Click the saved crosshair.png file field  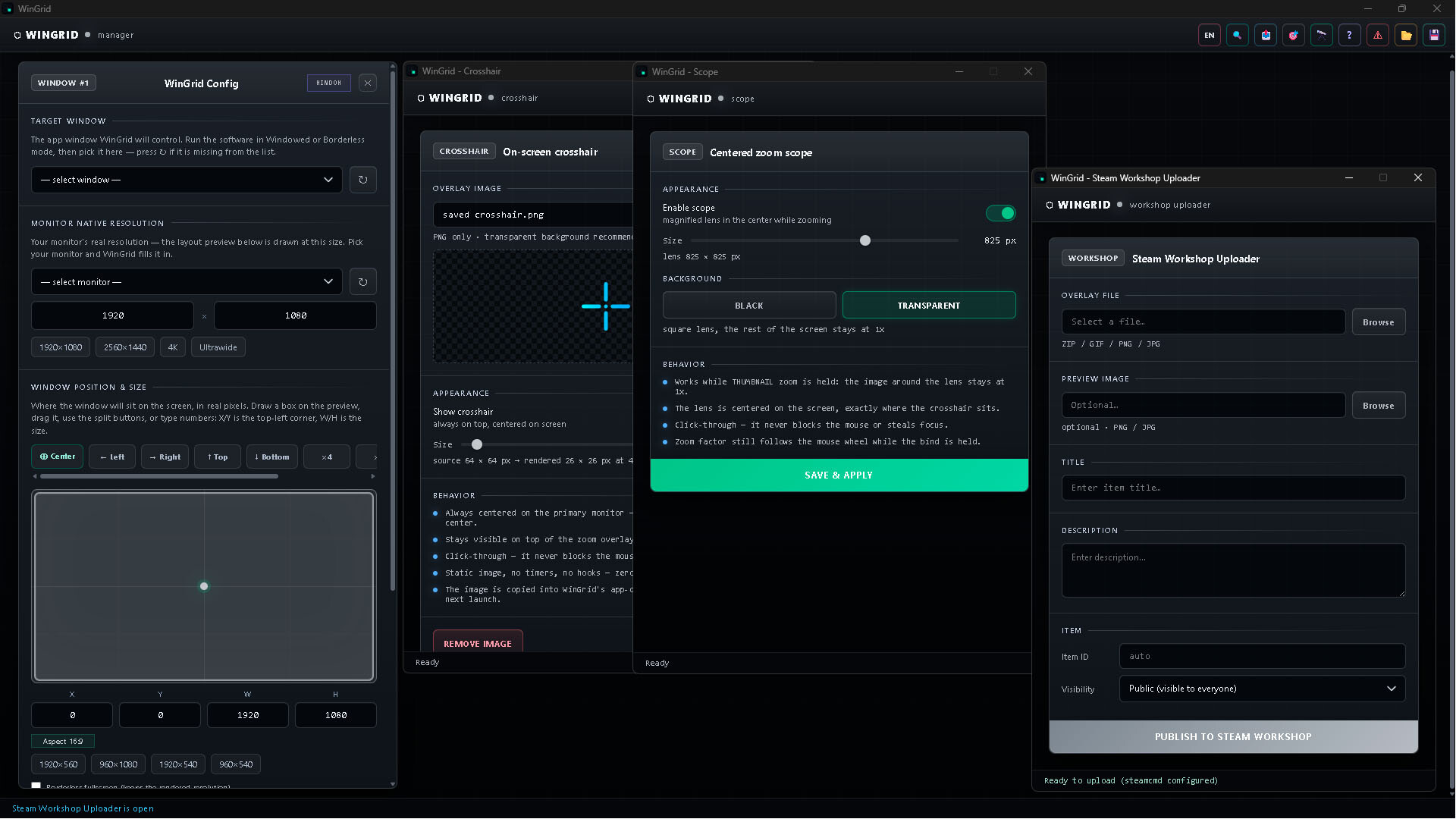[x=533, y=215]
